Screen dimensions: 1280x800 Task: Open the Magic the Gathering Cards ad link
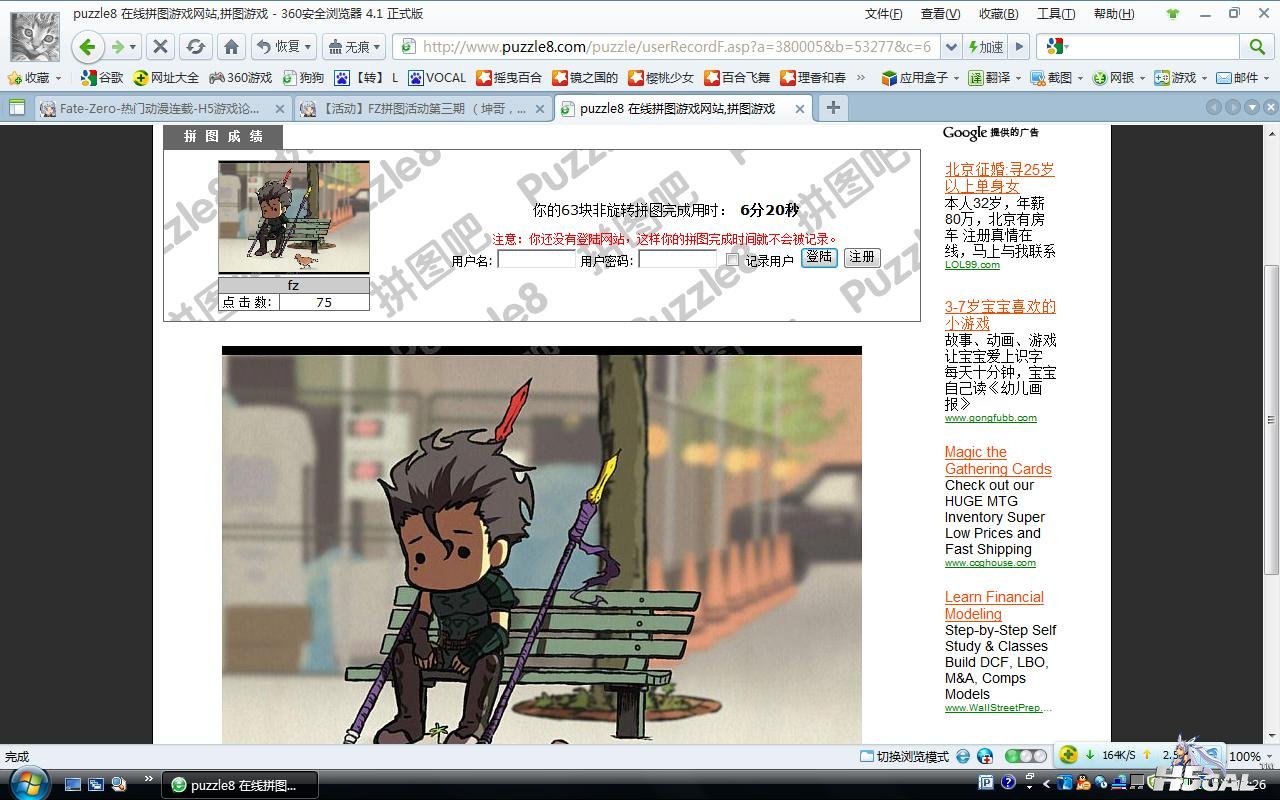coord(998,460)
